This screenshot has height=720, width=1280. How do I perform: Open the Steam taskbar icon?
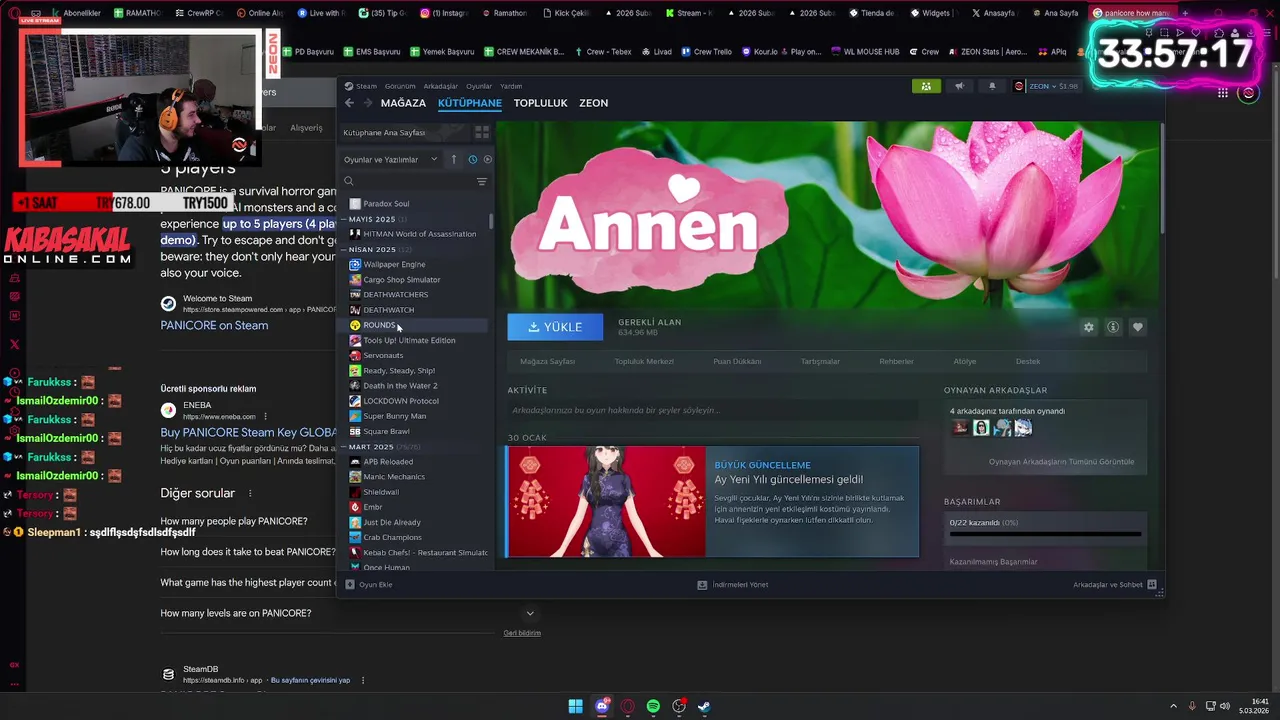[x=704, y=706]
